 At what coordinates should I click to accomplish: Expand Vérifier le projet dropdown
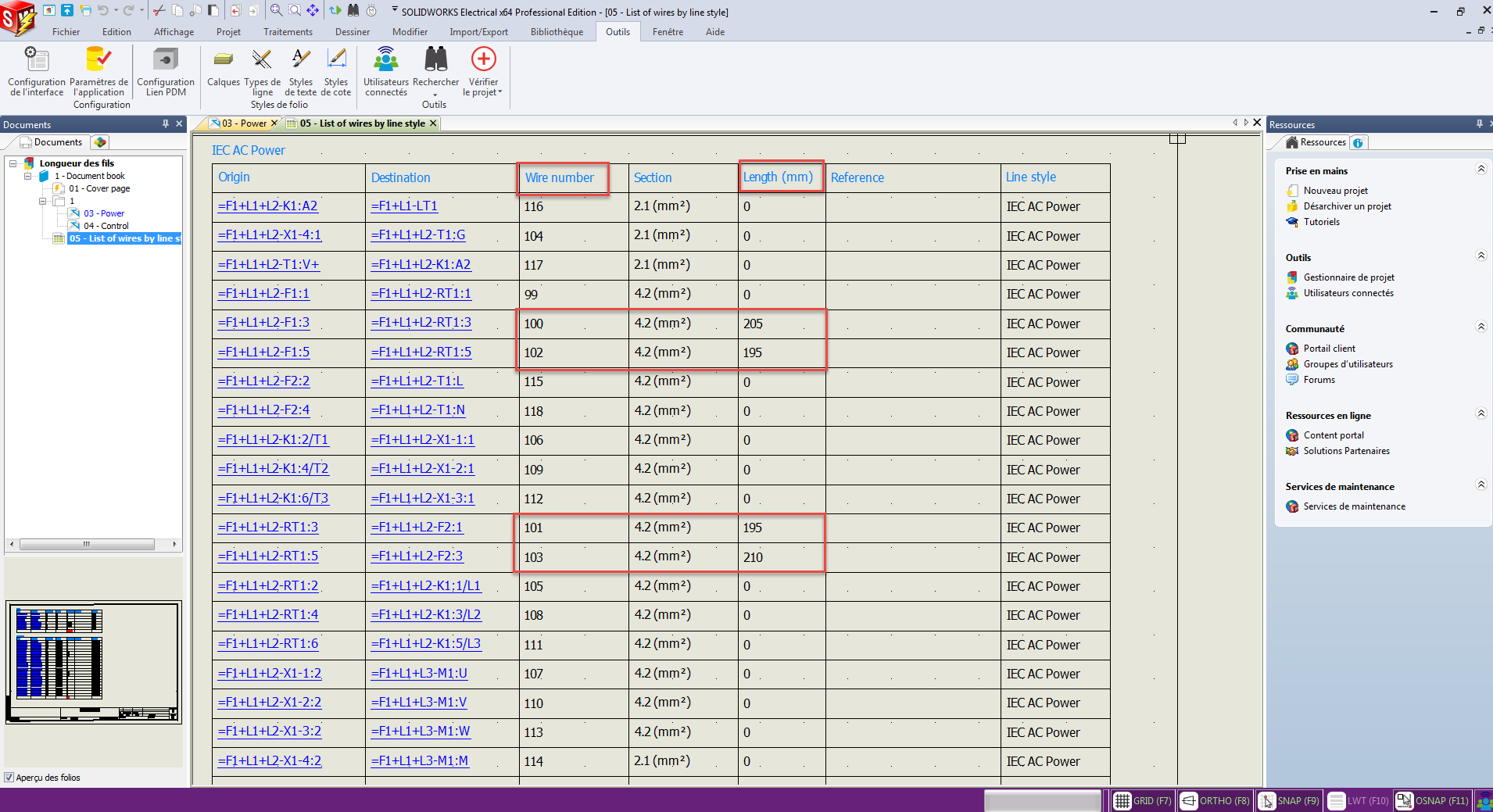[499, 92]
